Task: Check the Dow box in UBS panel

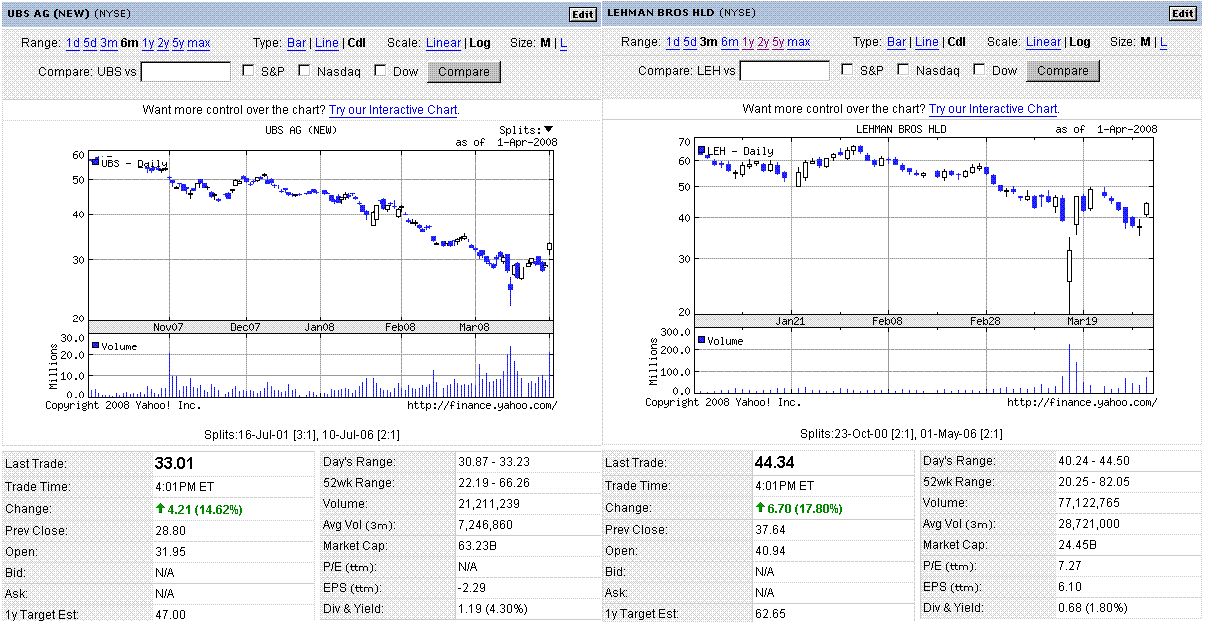Action: [x=380, y=71]
